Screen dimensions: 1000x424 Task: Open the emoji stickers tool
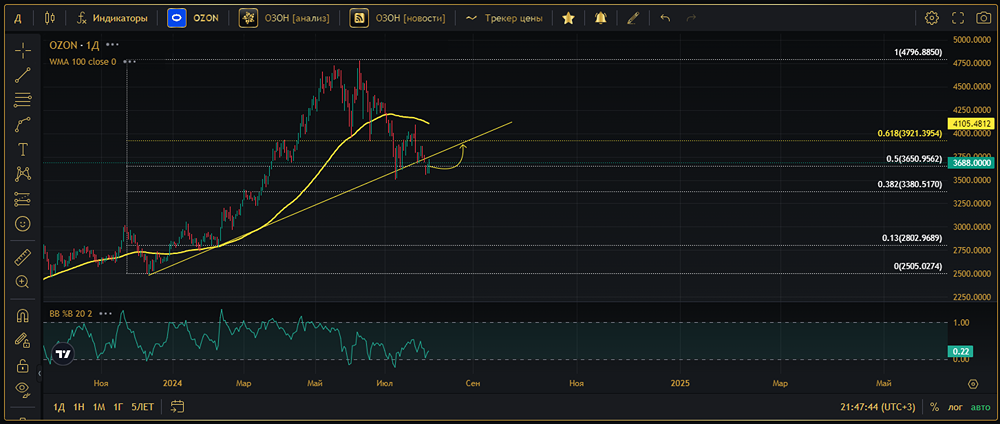coord(22,224)
